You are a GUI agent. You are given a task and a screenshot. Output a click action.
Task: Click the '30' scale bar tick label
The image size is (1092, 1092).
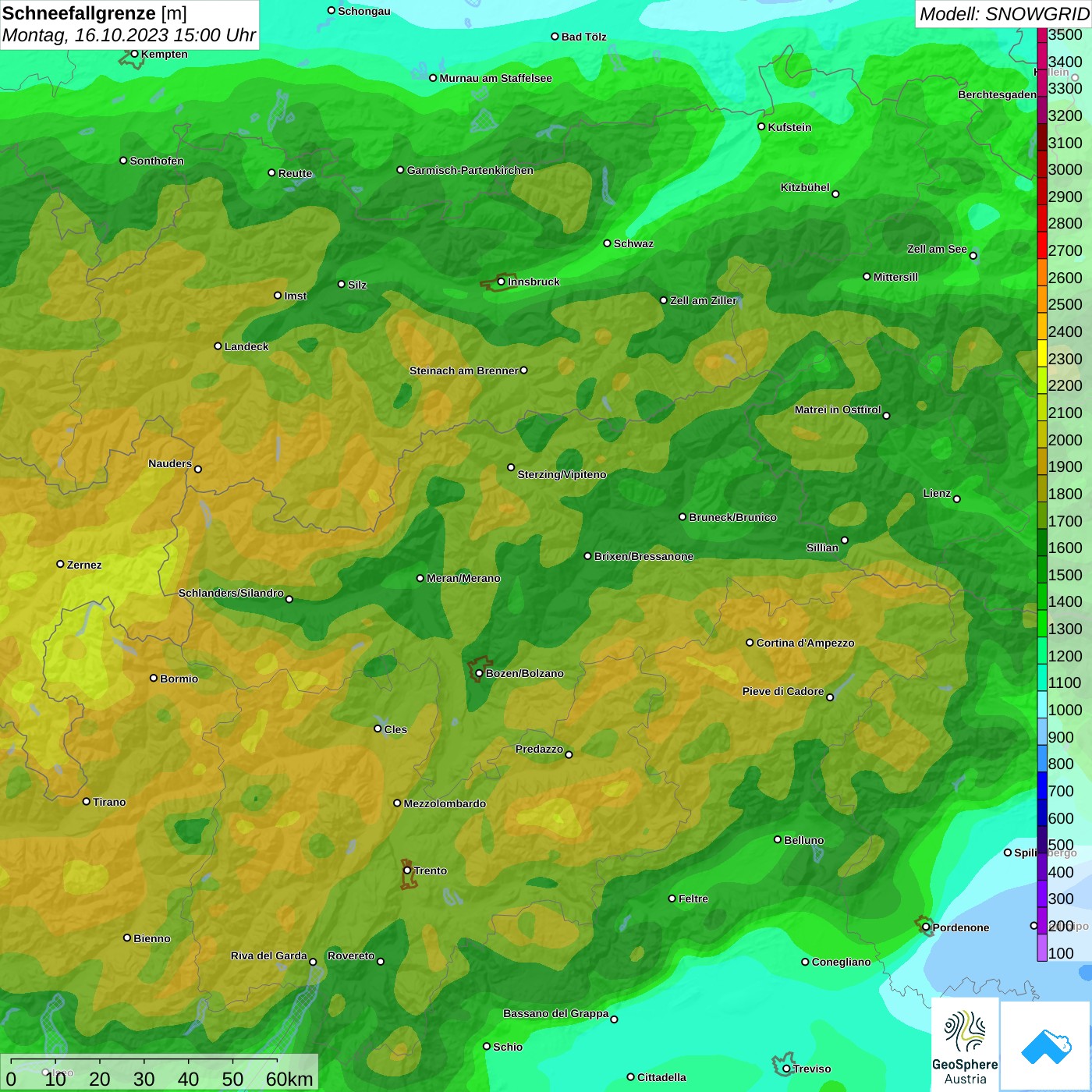click(144, 1079)
